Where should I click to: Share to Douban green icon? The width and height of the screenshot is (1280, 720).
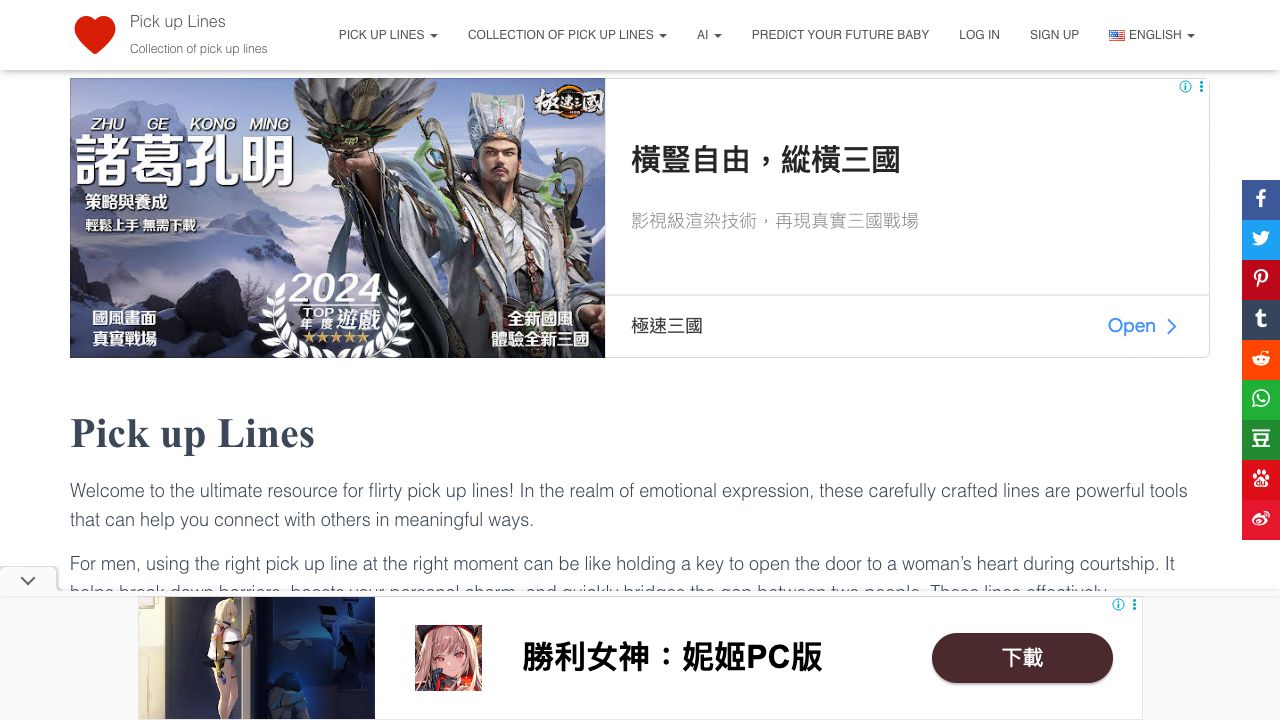pyautogui.click(x=1261, y=439)
